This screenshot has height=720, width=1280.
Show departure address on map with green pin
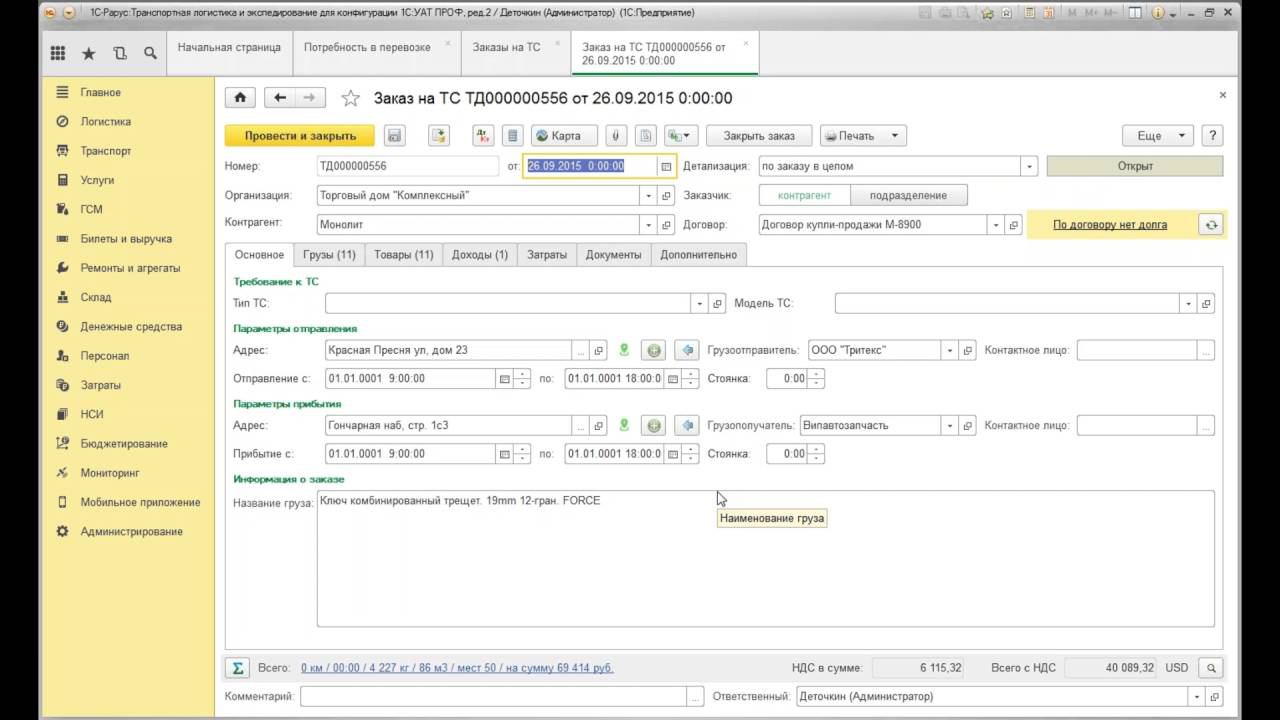[624, 350]
